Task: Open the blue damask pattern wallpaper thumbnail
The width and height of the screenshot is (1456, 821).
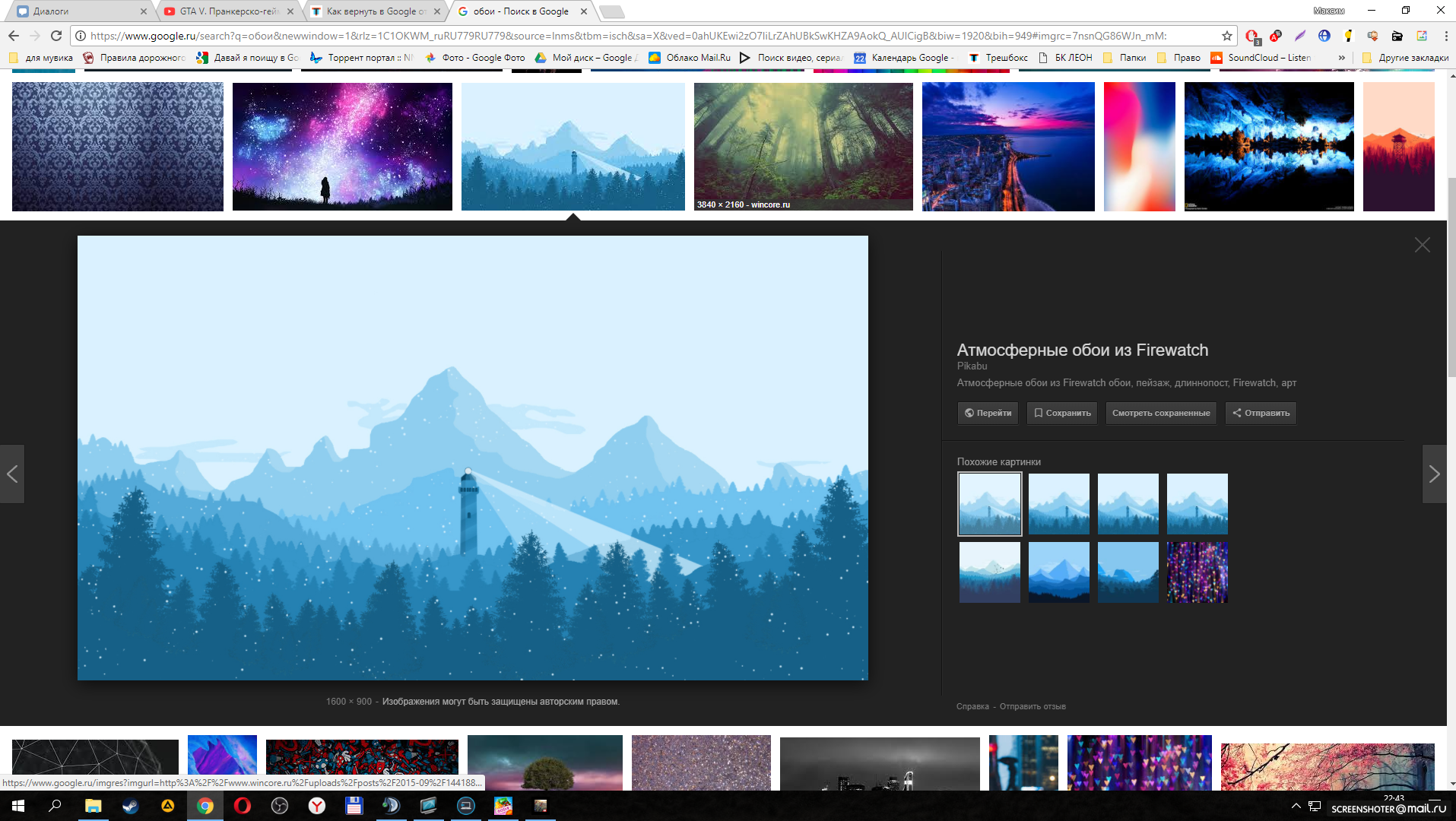Action: click(x=118, y=146)
